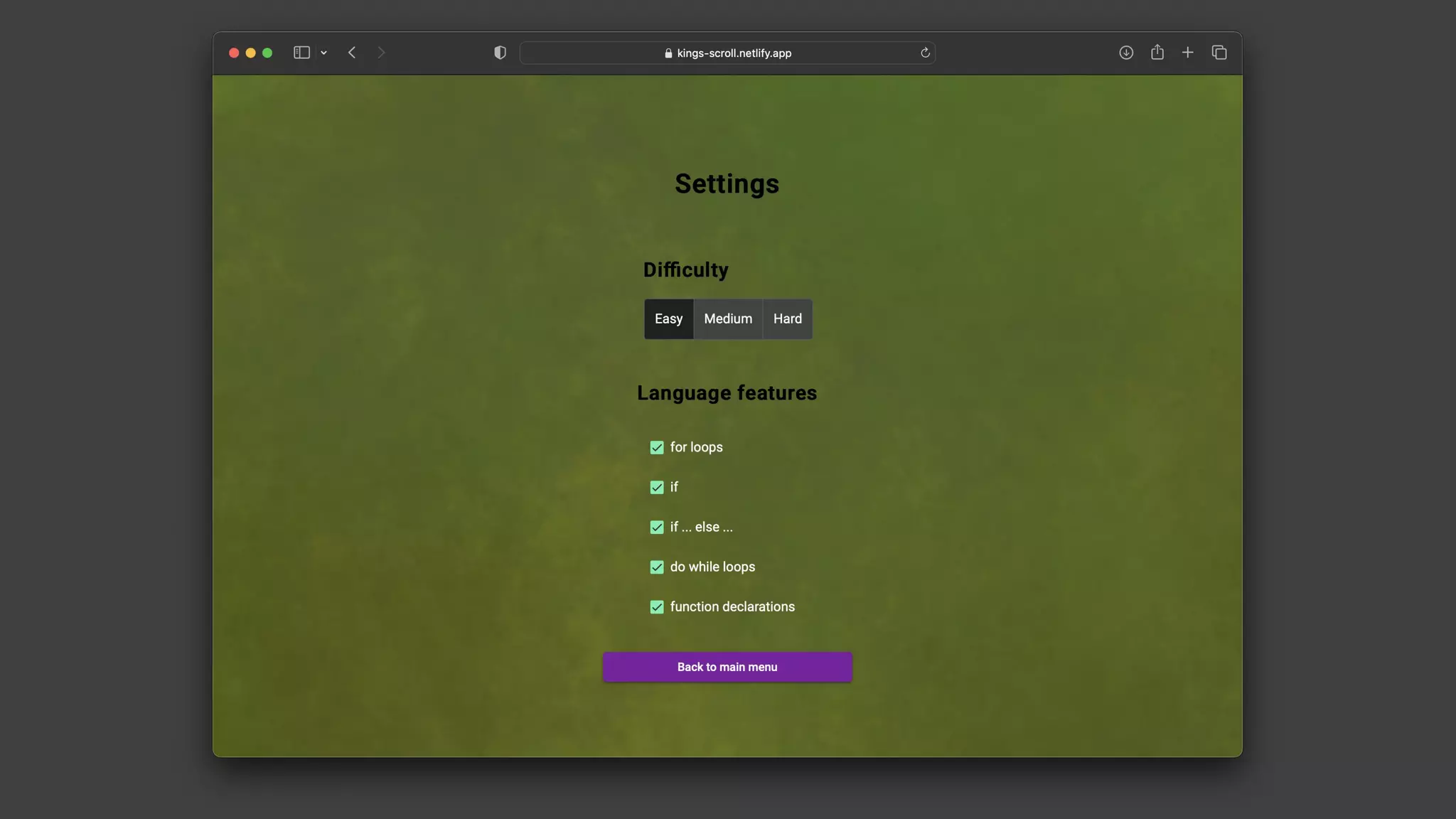Viewport: 1456px width, 819px height.
Task: Toggle the function declarations checkbox
Action: [x=656, y=606]
